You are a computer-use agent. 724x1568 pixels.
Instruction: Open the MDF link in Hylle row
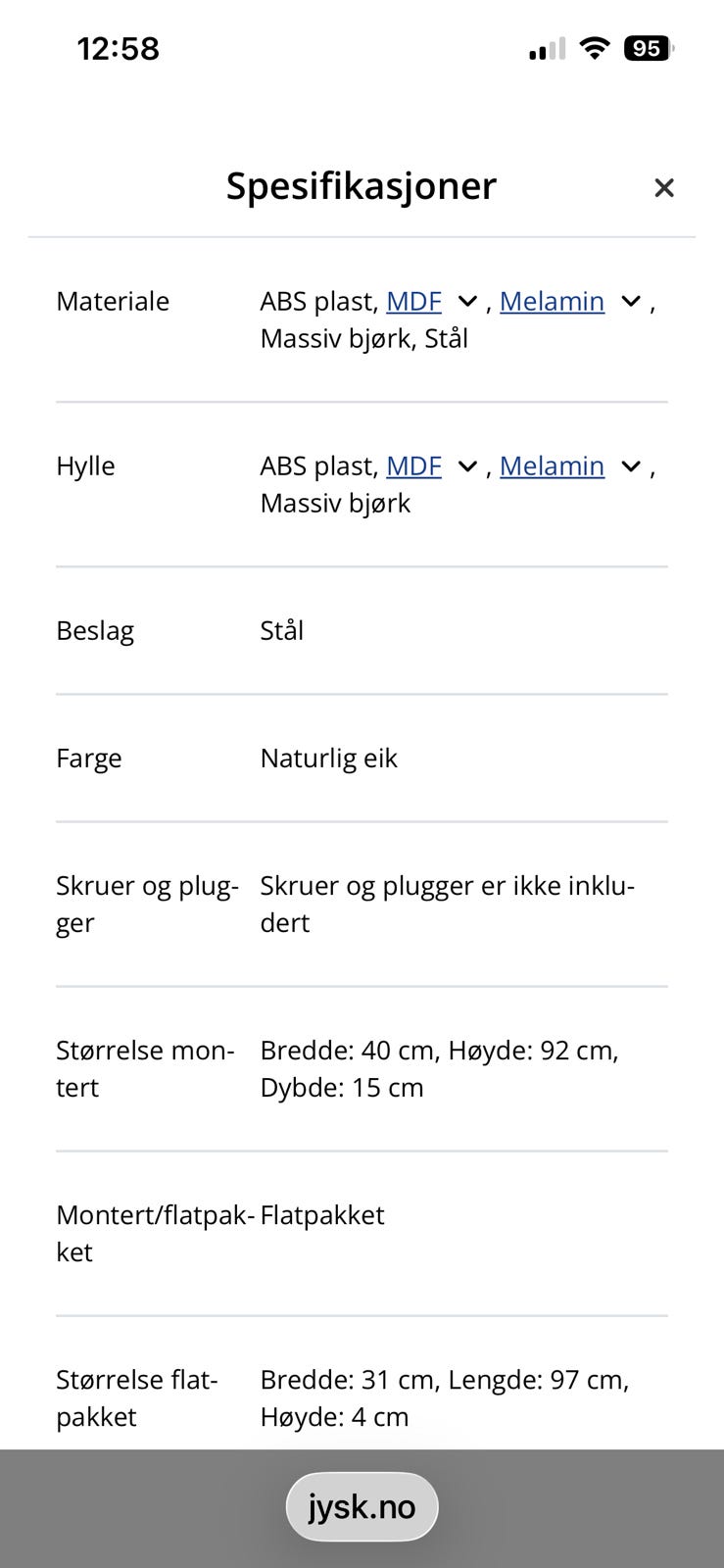[413, 465]
